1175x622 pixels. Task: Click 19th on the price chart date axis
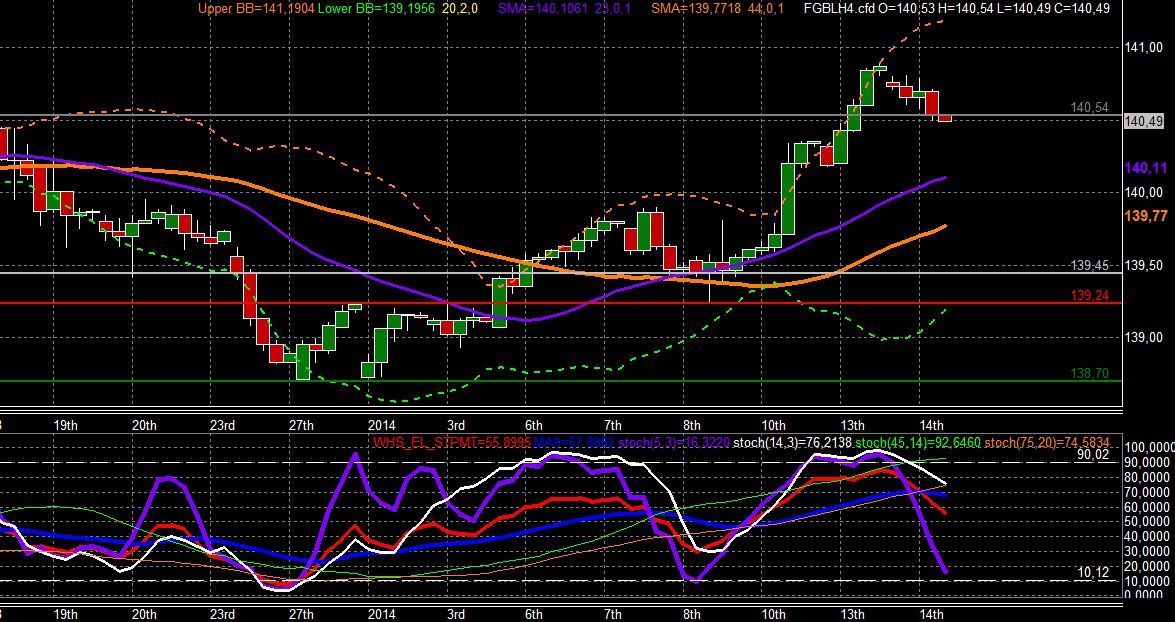(66, 425)
